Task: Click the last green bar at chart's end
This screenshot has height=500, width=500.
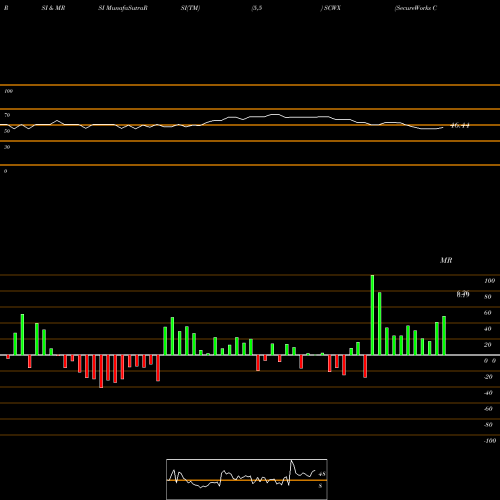Action: pos(444,335)
